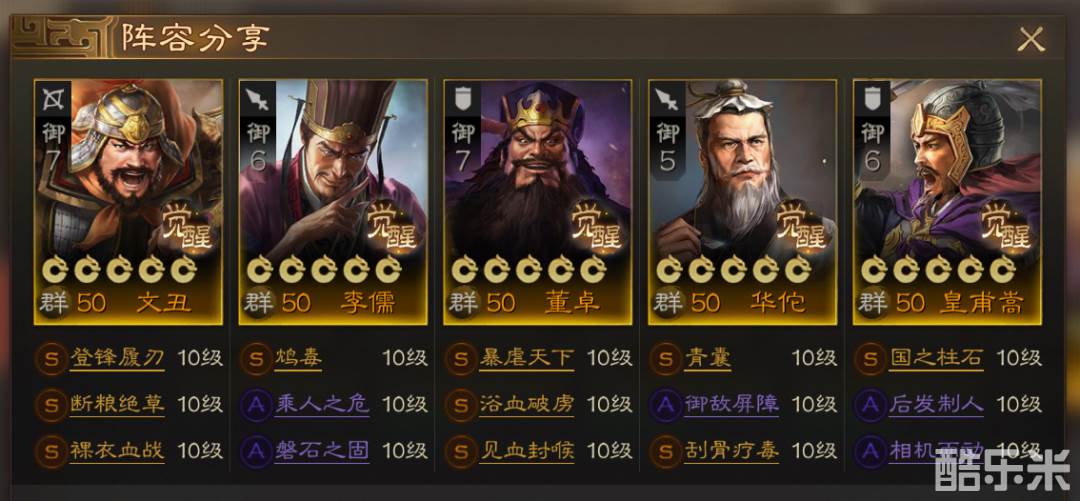Click the shield troop icon on 董卓 card
The width and height of the screenshot is (1080, 501).
click(x=463, y=99)
